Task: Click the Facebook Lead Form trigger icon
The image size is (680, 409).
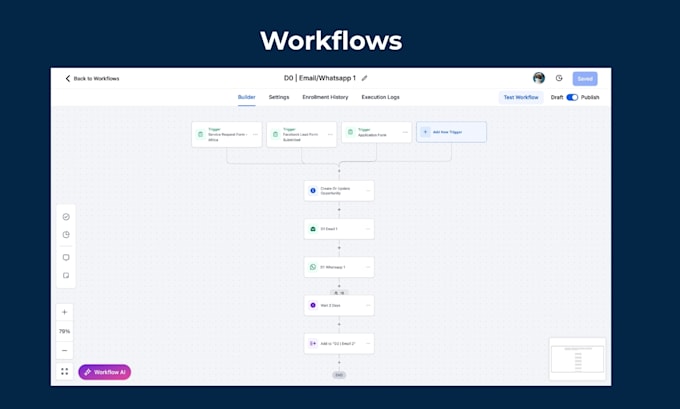Action: [275, 134]
